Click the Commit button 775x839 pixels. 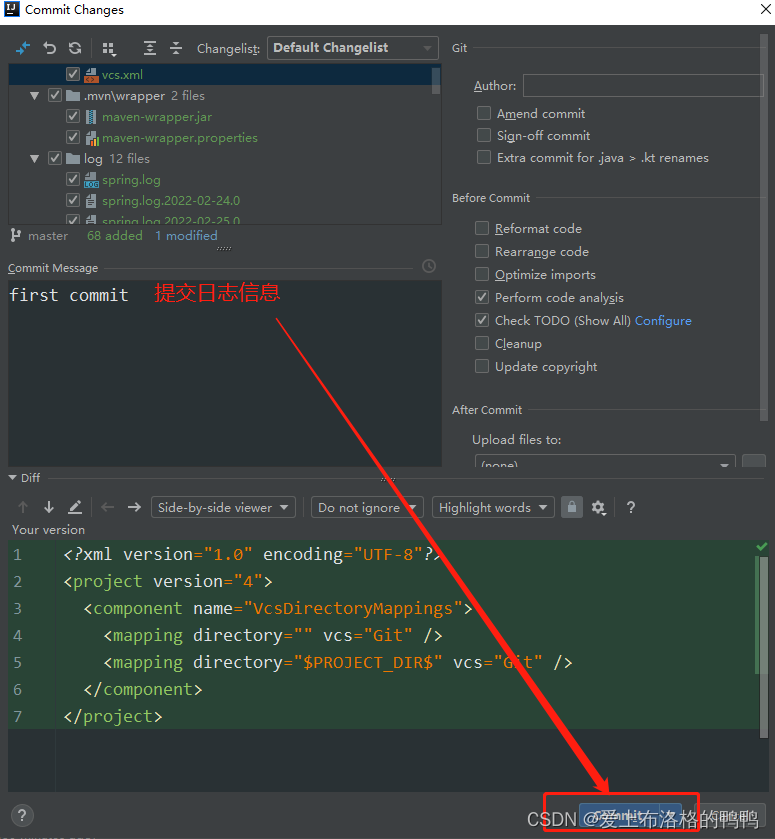tap(619, 815)
